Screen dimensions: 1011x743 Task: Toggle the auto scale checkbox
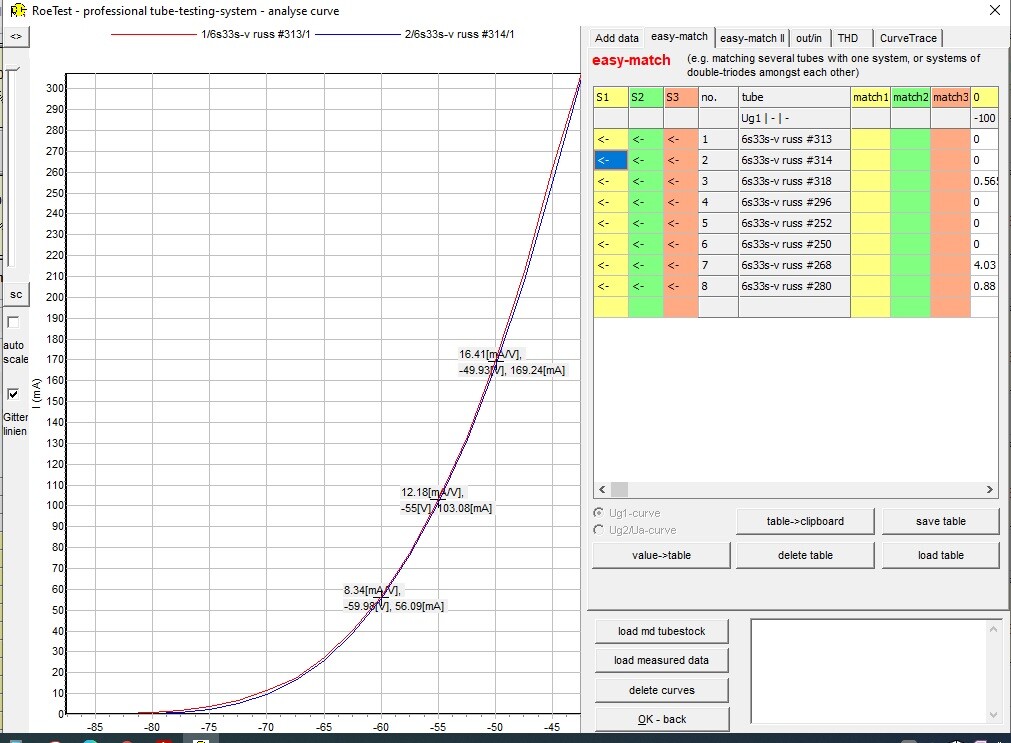point(13,322)
